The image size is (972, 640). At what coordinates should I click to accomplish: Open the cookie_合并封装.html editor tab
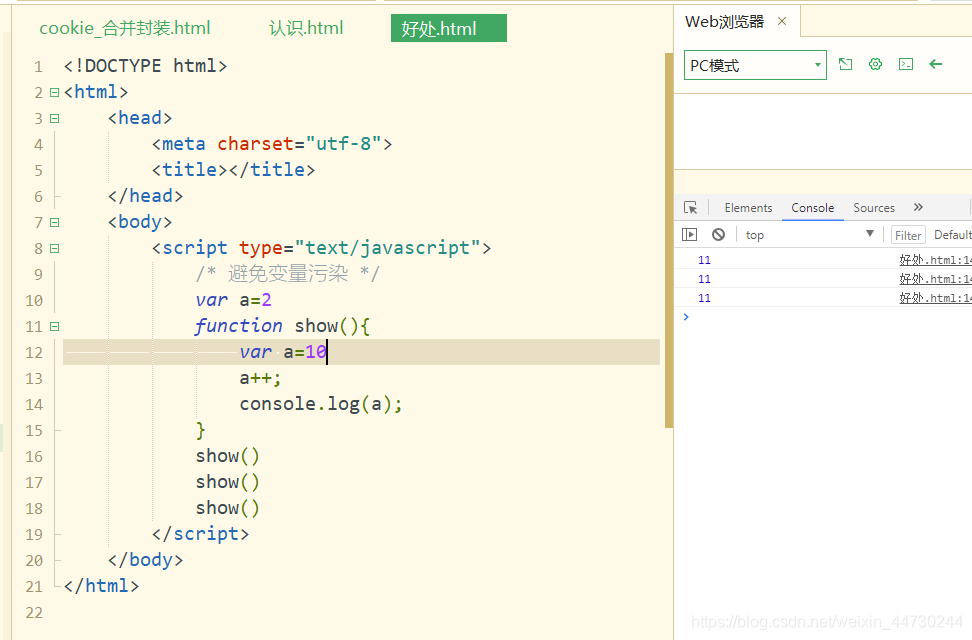(125, 29)
